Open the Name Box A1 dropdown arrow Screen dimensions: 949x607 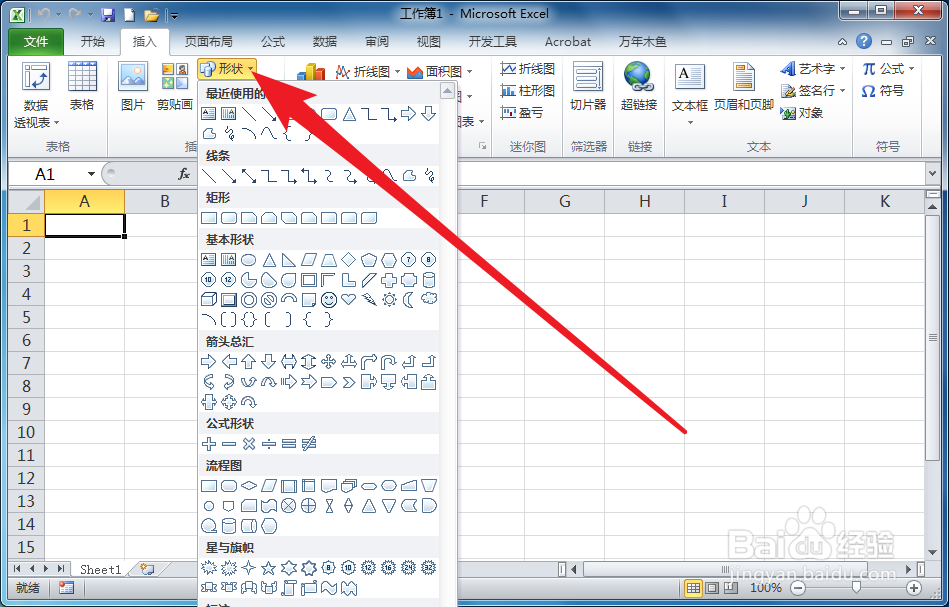click(91, 174)
